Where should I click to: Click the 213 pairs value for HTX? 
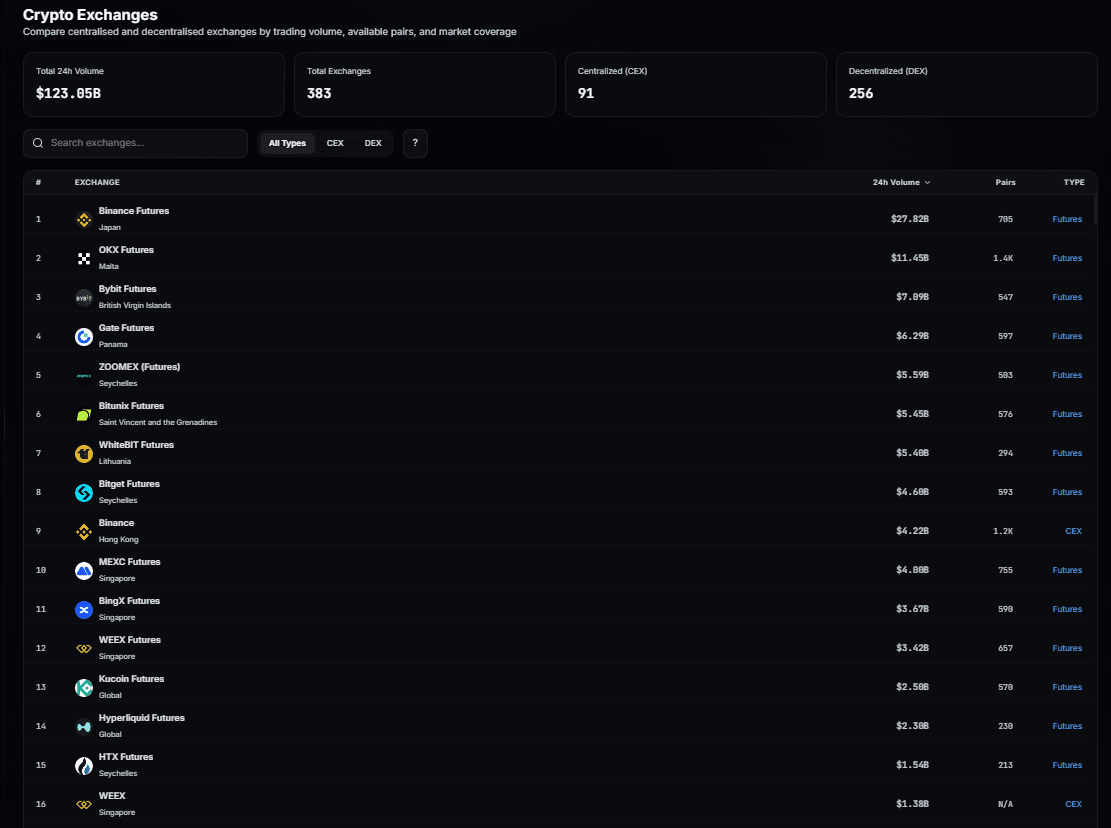click(1005, 765)
